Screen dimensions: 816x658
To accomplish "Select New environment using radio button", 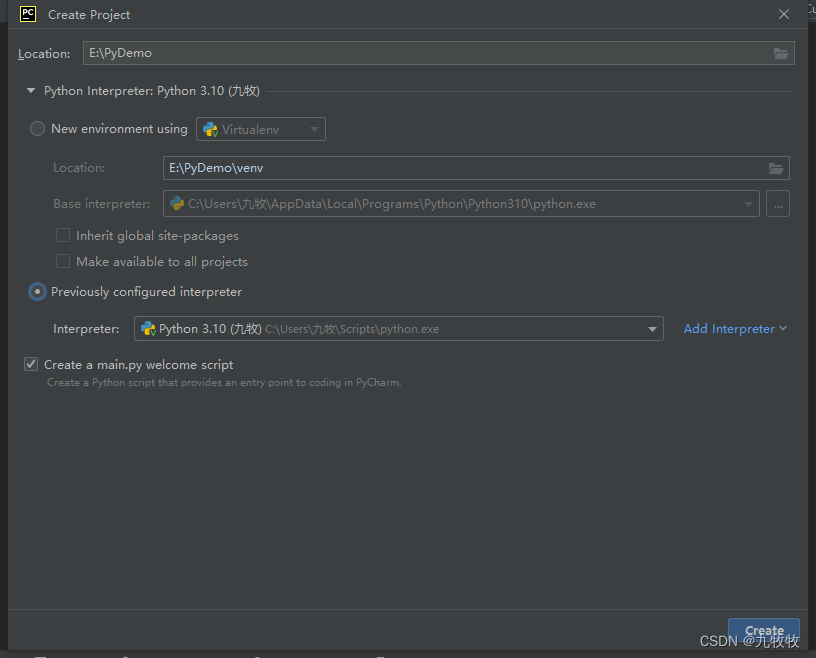I will point(37,129).
